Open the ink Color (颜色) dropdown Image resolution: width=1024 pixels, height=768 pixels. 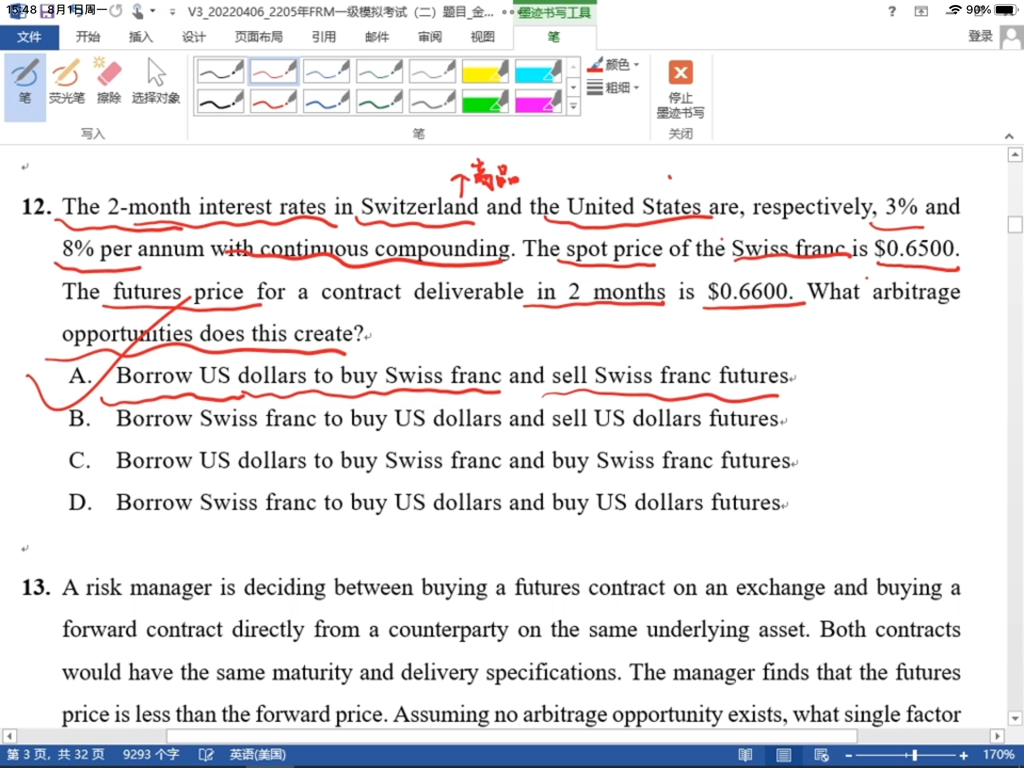pyautogui.click(x=614, y=64)
